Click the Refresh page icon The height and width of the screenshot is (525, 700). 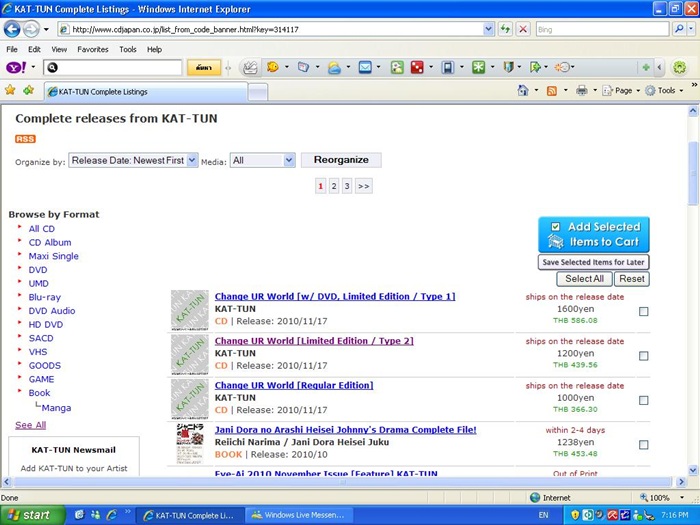click(505, 29)
